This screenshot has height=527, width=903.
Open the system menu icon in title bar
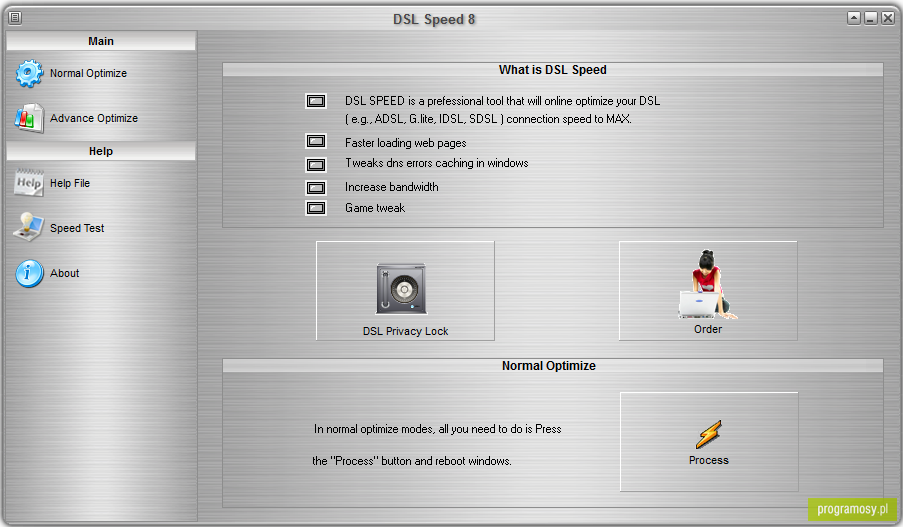15,18
